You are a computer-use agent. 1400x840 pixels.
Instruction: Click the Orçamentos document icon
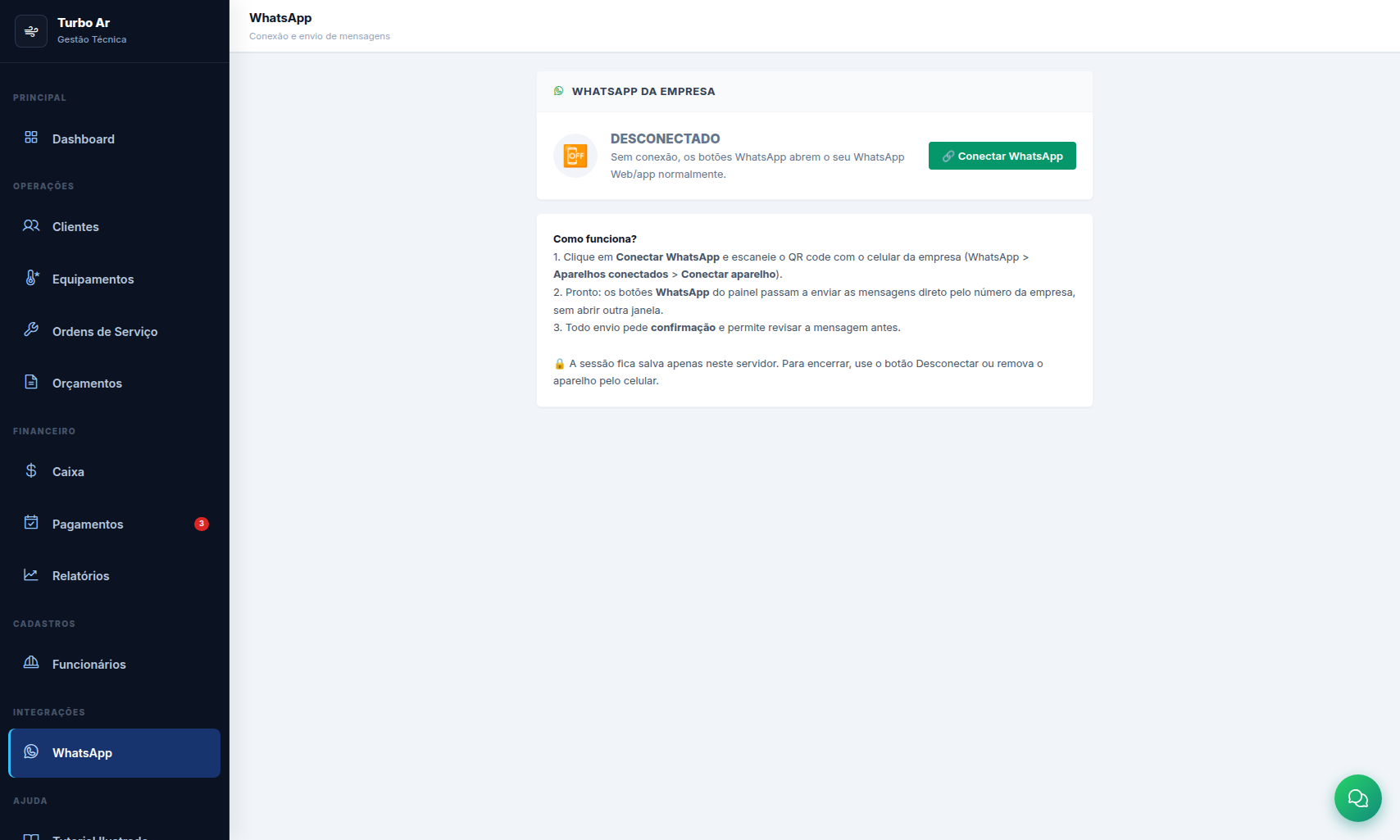(31, 382)
